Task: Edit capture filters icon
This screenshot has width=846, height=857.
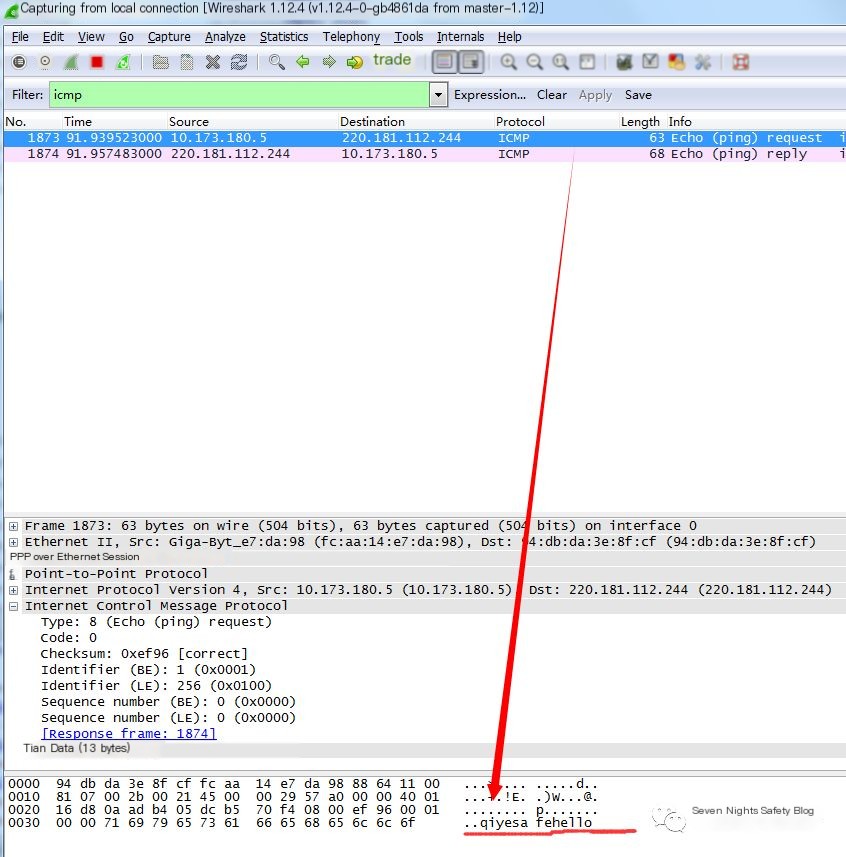Action: [624, 62]
